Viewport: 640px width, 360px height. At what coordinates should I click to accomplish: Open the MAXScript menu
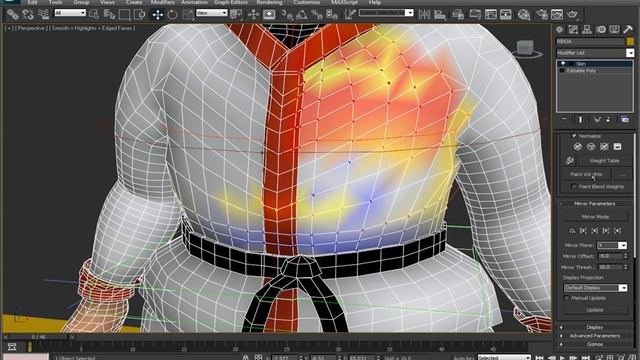344,2
